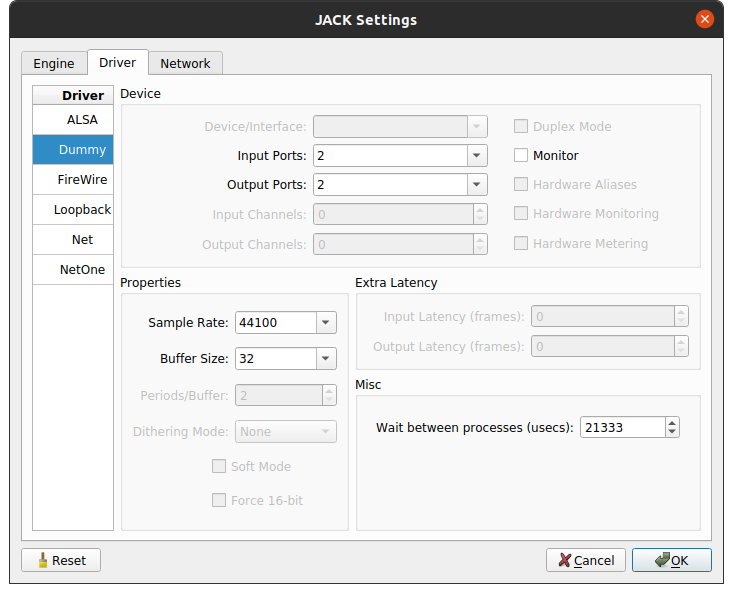
Task: Click the Output Channels spin box
Action: coord(400,244)
